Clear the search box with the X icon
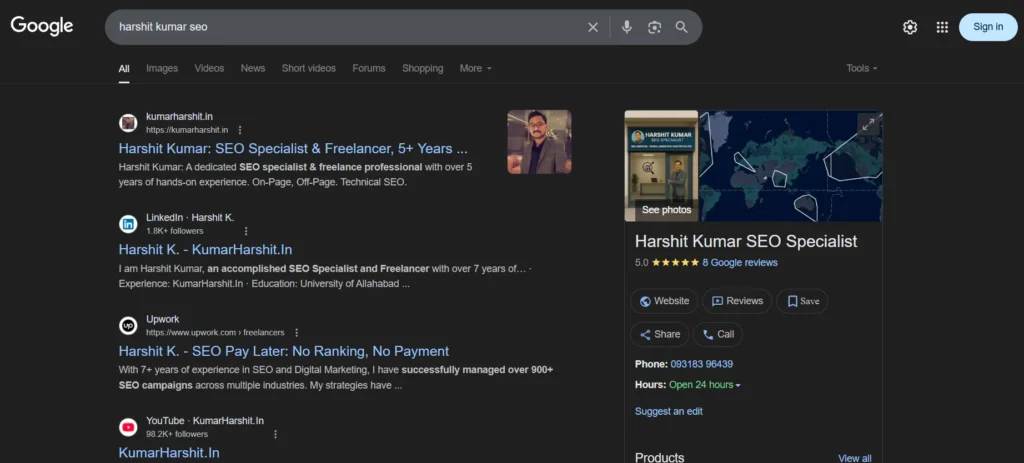This screenshot has height=463, width=1024. pyautogui.click(x=593, y=27)
